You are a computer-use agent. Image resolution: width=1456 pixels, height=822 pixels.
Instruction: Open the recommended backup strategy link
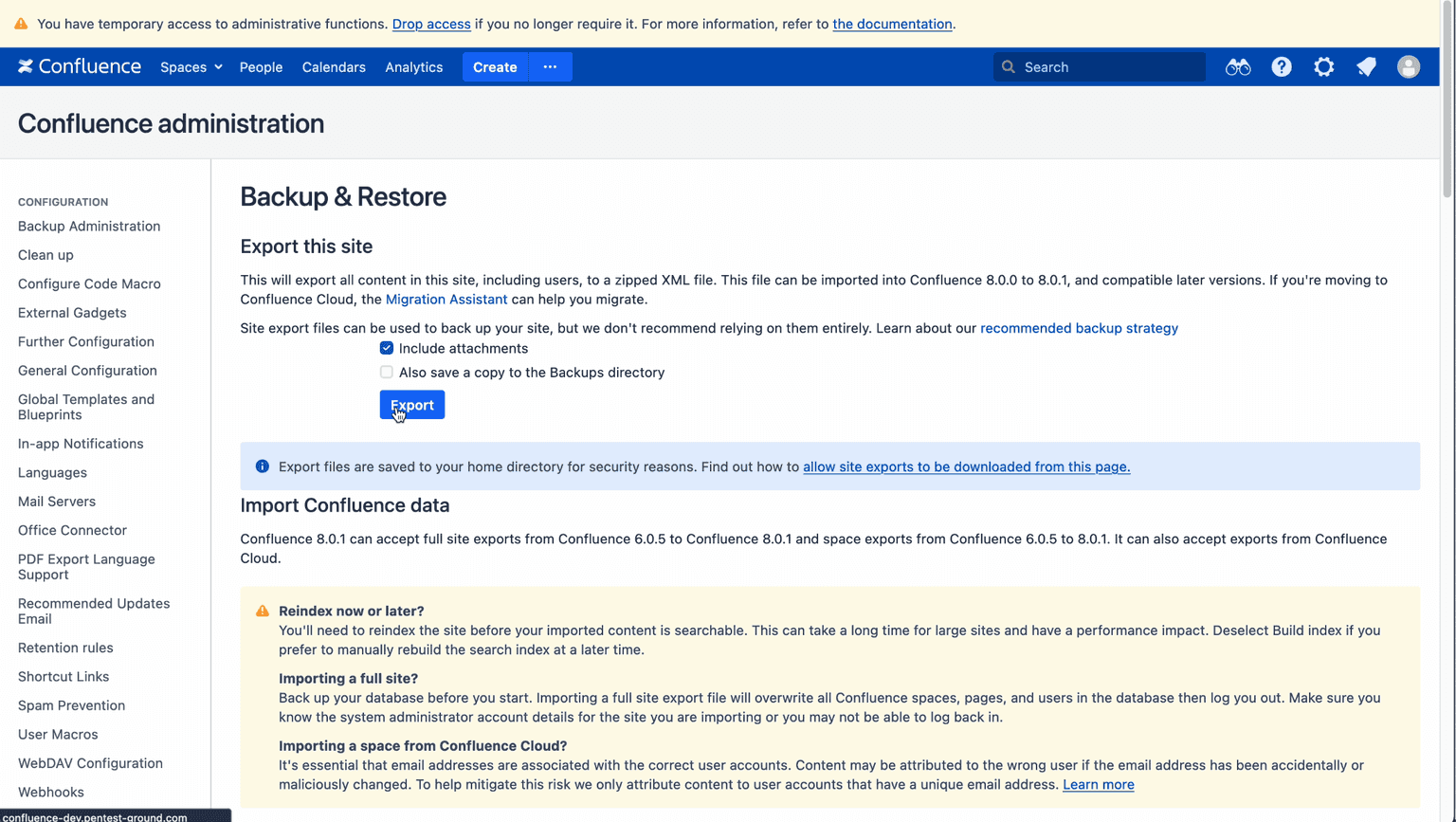(x=1079, y=327)
